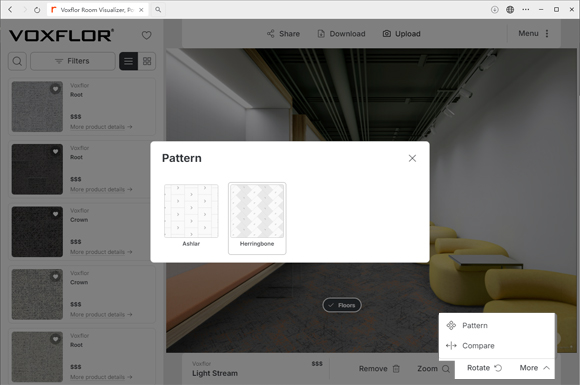Open the Filters panel
This screenshot has height=385, width=580.
72,61
